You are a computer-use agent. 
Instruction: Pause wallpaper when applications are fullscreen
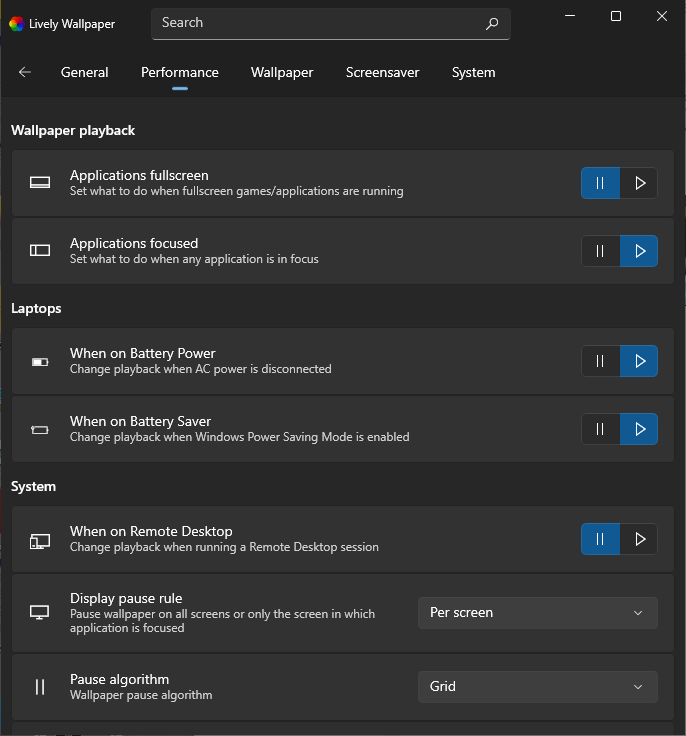coord(600,183)
